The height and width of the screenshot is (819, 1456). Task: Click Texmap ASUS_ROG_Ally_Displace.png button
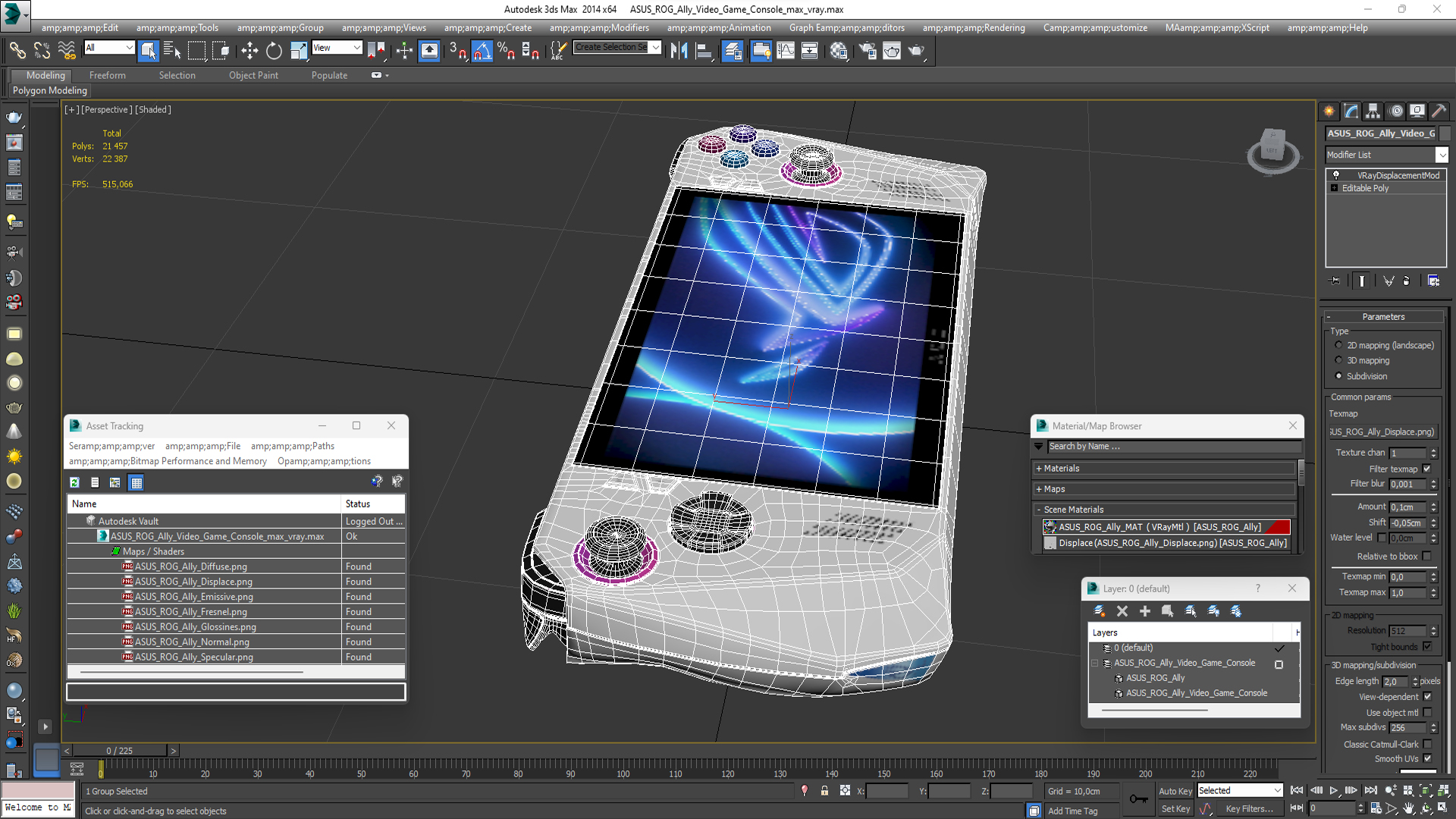tap(1383, 431)
